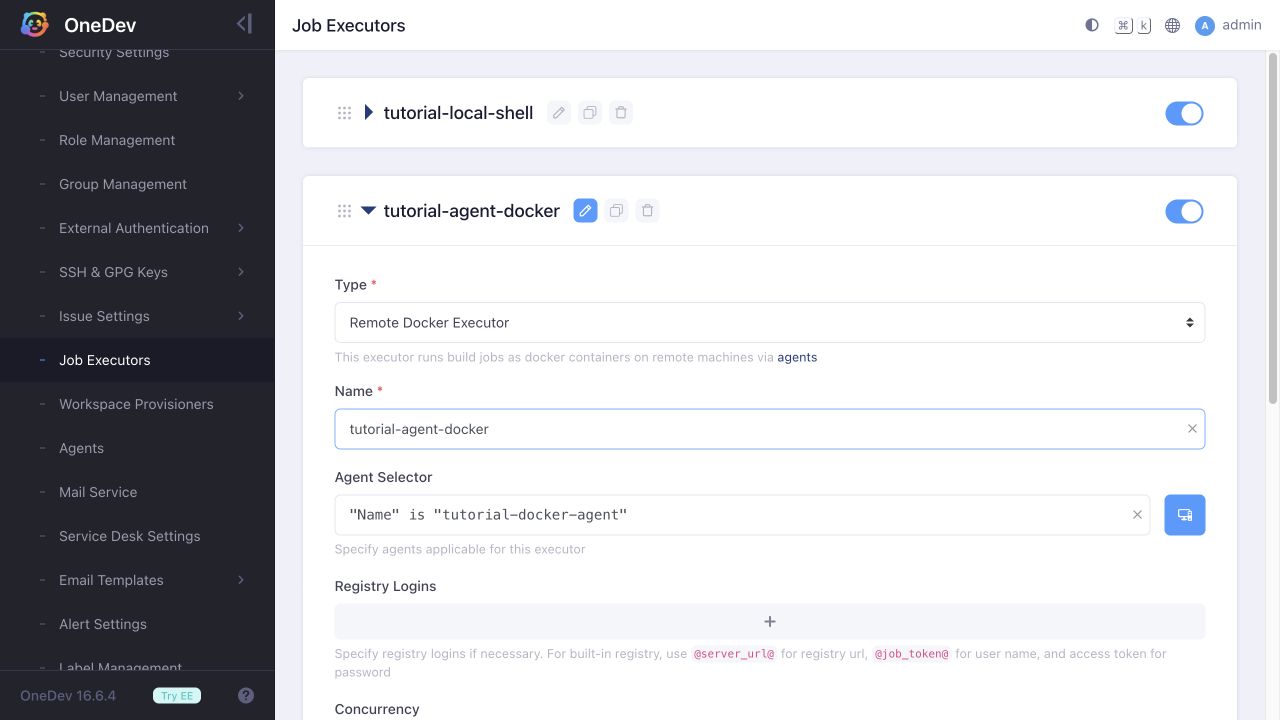This screenshot has height=720, width=1280.
Task: Switch dark mode theme icon
Action: (1092, 25)
